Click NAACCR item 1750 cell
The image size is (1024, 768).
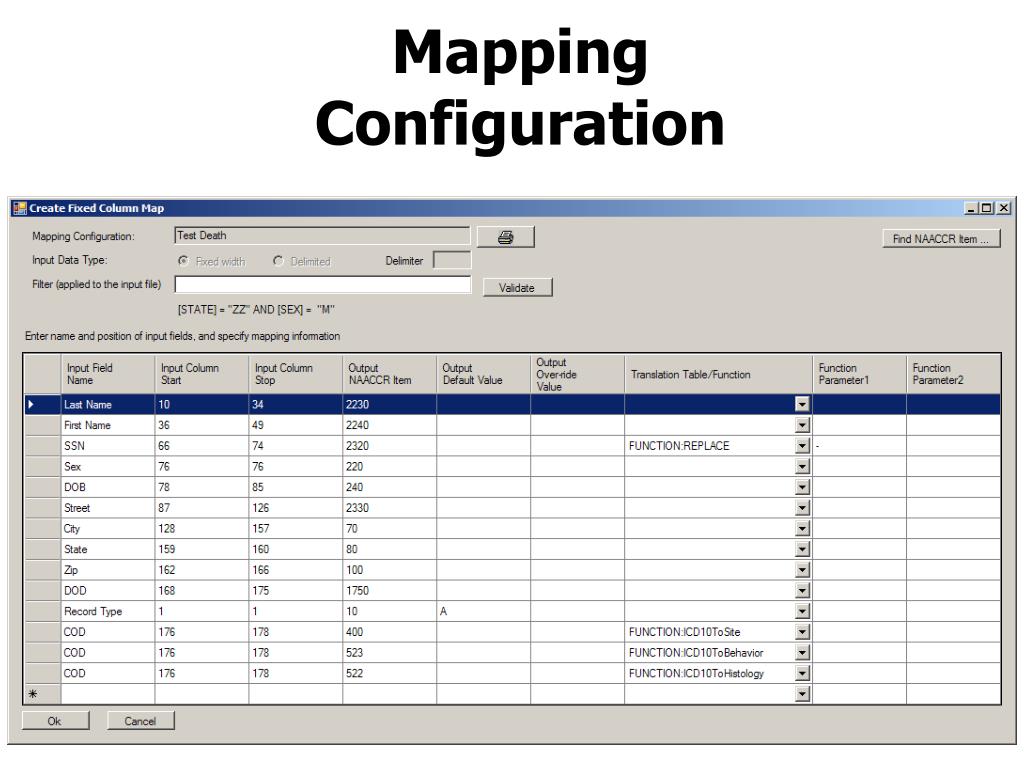point(390,591)
